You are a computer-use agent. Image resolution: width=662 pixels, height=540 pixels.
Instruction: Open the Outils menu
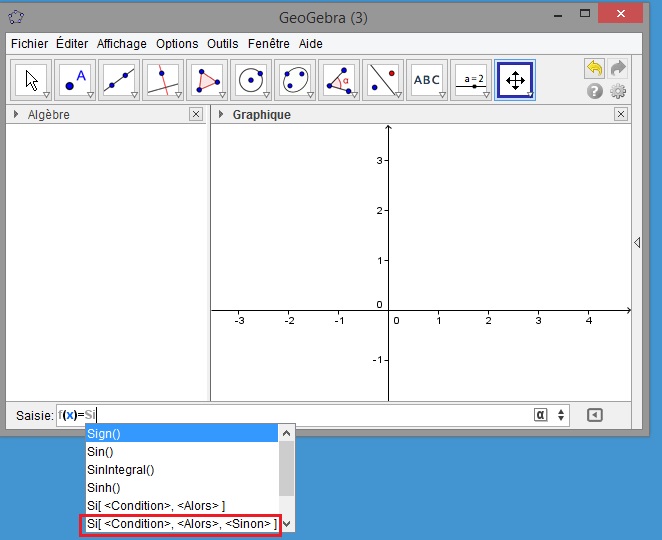[x=222, y=44]
